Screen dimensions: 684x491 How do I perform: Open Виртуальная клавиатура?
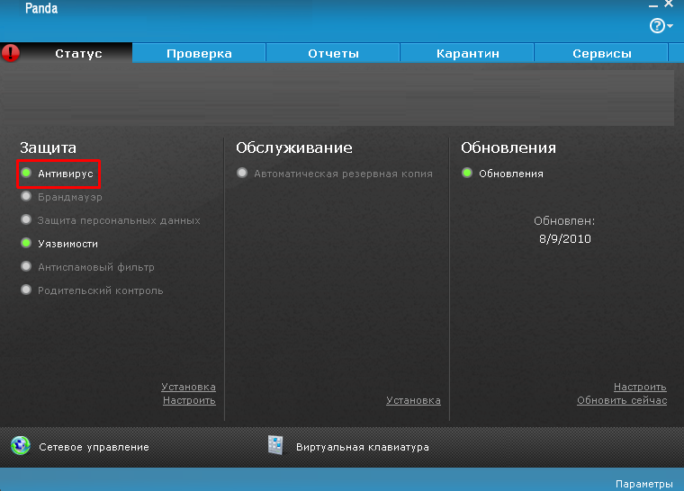click(x=363, y=447)
